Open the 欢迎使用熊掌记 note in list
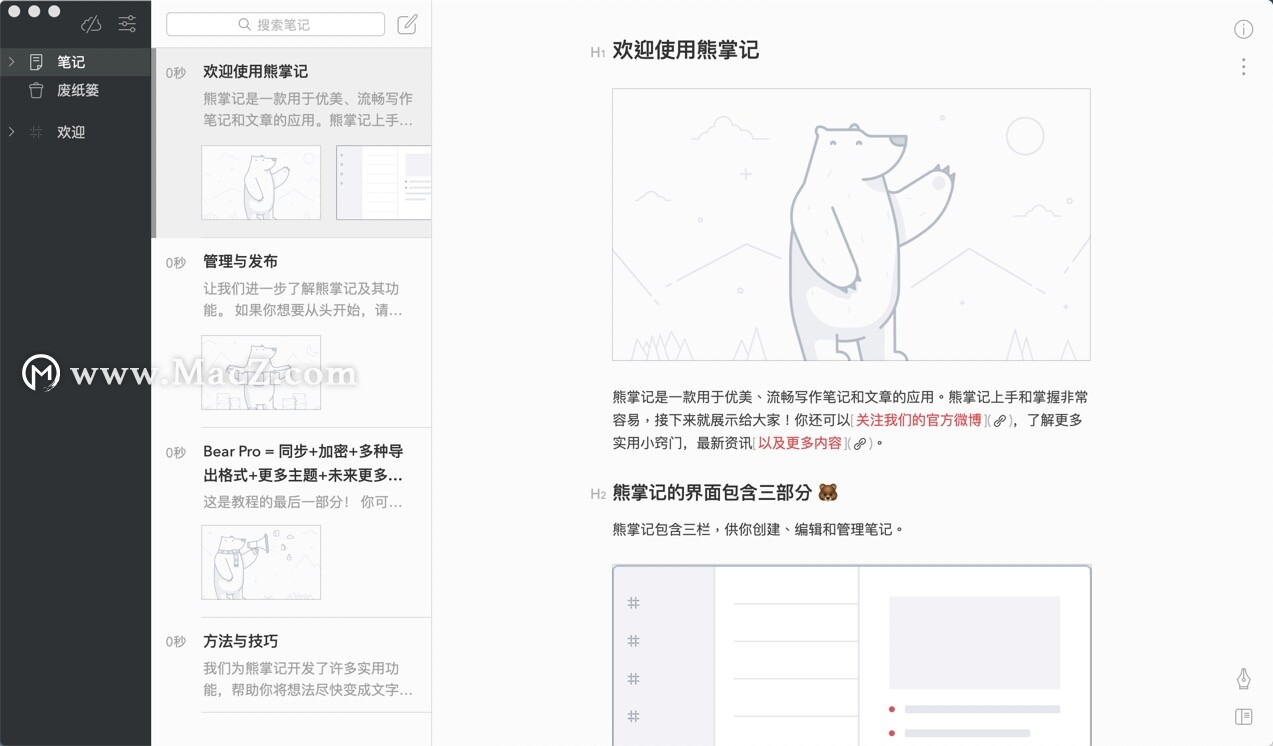1273x746 pixels. pos(292,143)
